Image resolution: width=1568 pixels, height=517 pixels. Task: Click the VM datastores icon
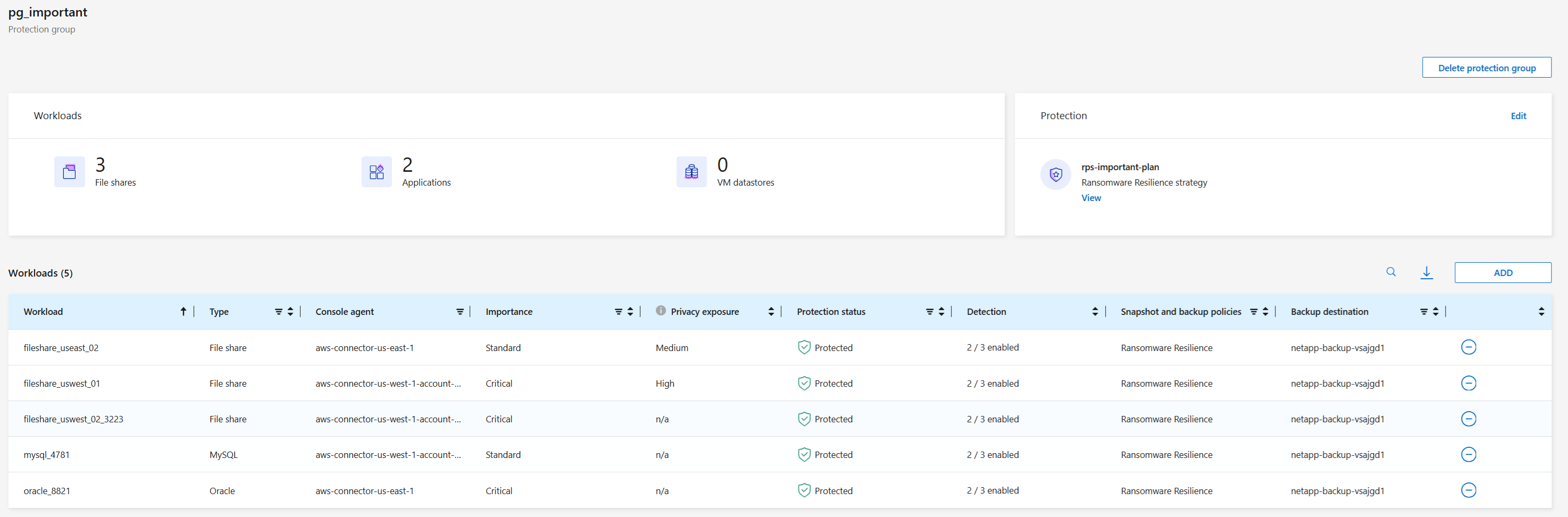(x=691, y=172)
